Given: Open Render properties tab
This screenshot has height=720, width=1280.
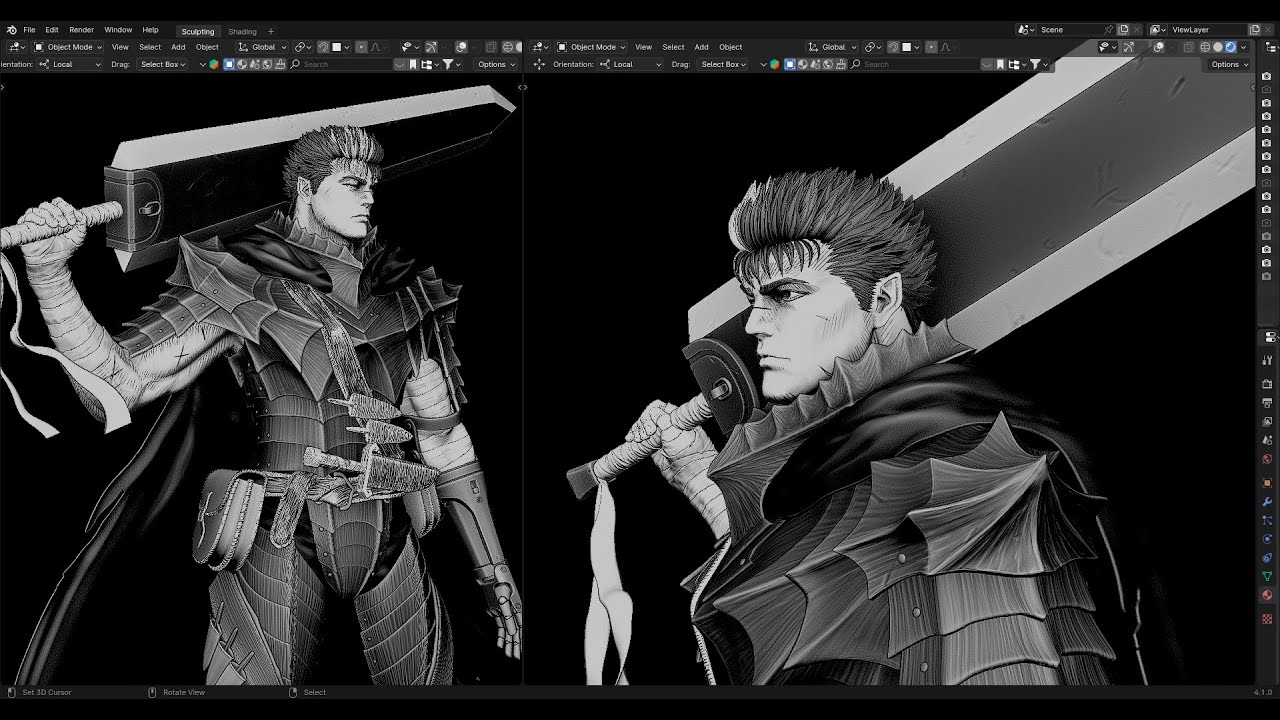Looking at the screenshot, I should pyautogui.click(x=1267, y=384).
